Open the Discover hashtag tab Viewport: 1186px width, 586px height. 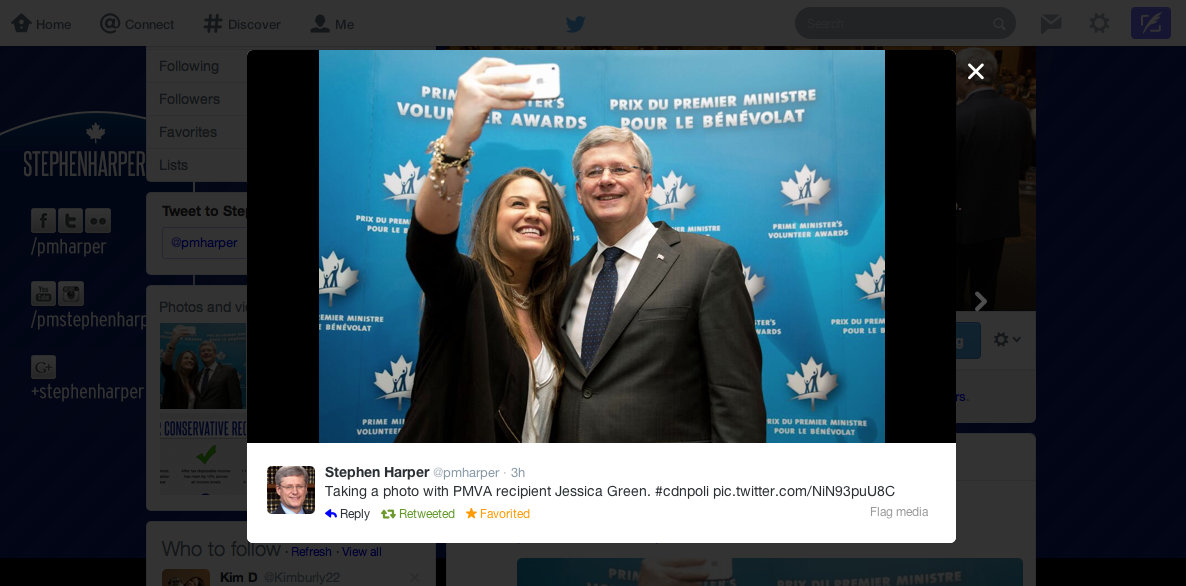pos(242,24)
